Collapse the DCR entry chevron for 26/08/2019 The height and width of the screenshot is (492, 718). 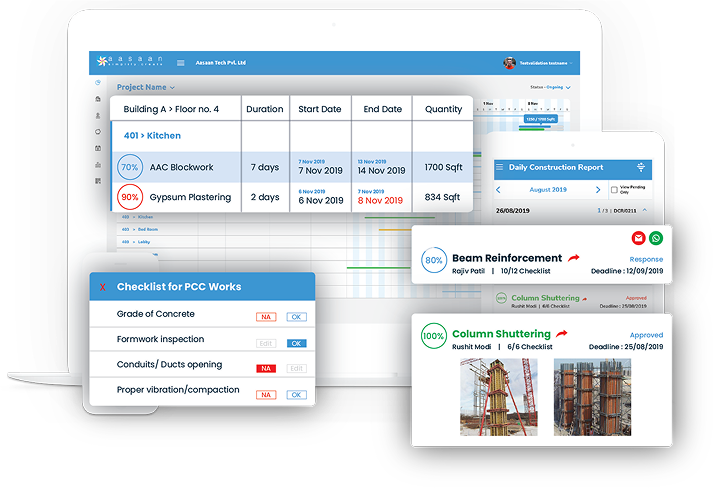(644, 210)
